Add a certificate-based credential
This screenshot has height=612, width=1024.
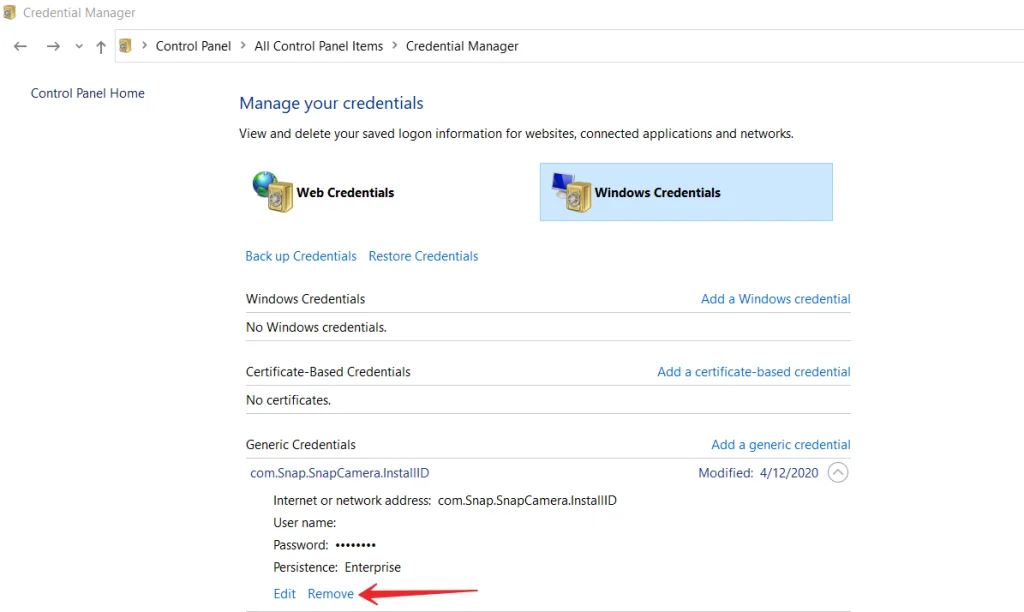pos(754,372)
